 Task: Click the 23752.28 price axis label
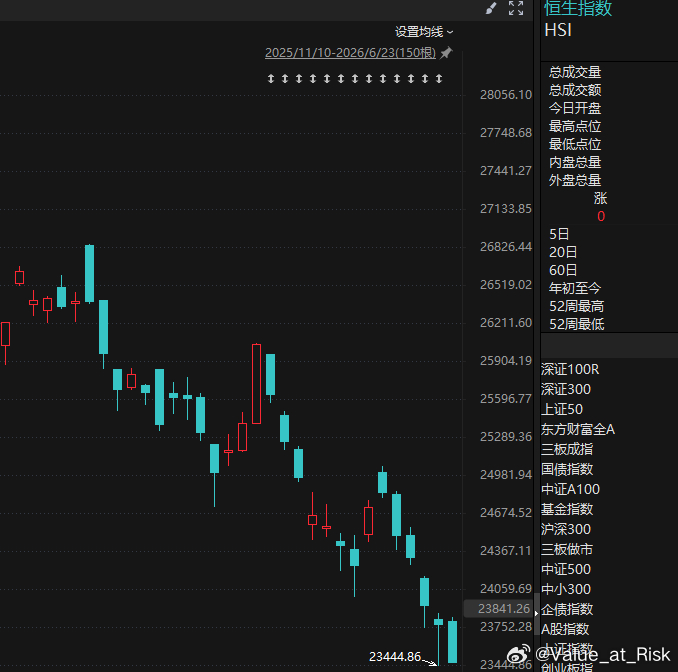tap(505, 627)
